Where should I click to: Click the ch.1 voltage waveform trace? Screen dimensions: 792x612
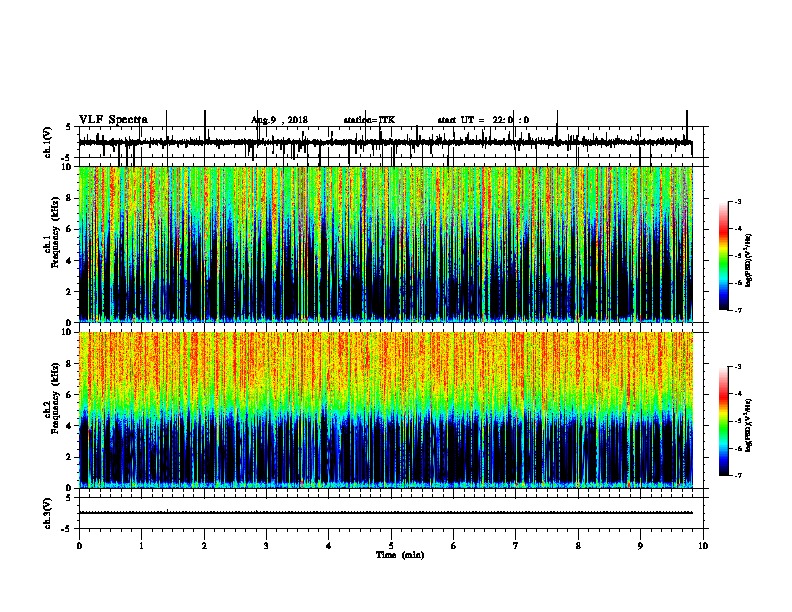coord(385,142)
